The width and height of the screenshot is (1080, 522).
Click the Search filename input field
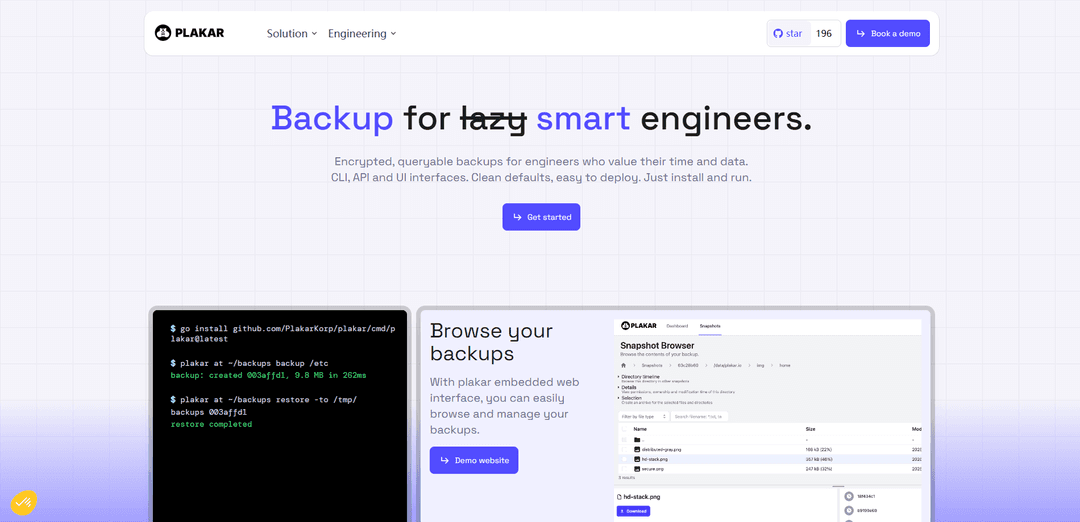(699, 417)
